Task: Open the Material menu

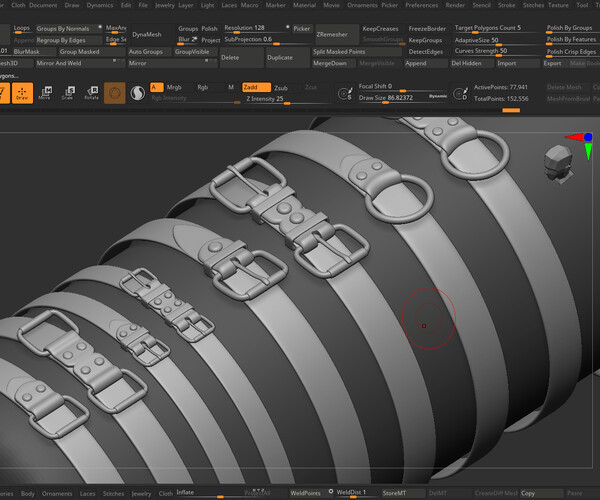Action: (x=305, y=5)
